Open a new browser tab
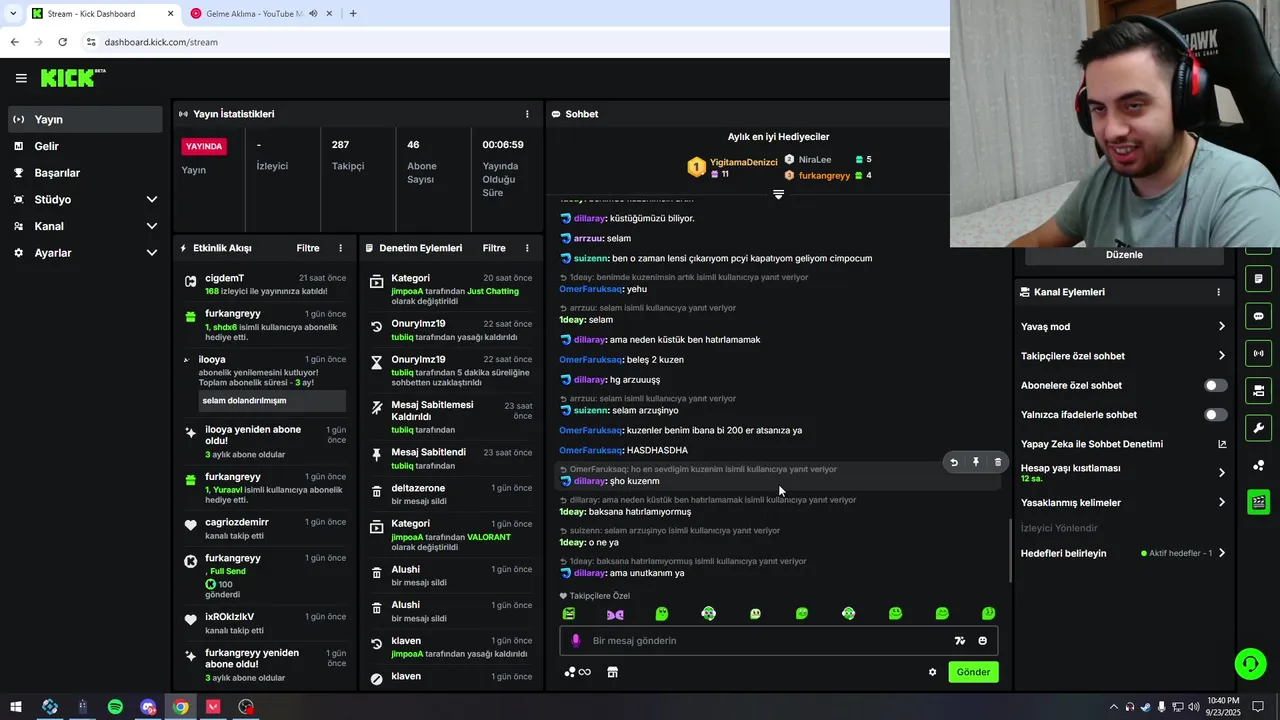This screenshot has width=1280, height=720. (x=353, y=14)
